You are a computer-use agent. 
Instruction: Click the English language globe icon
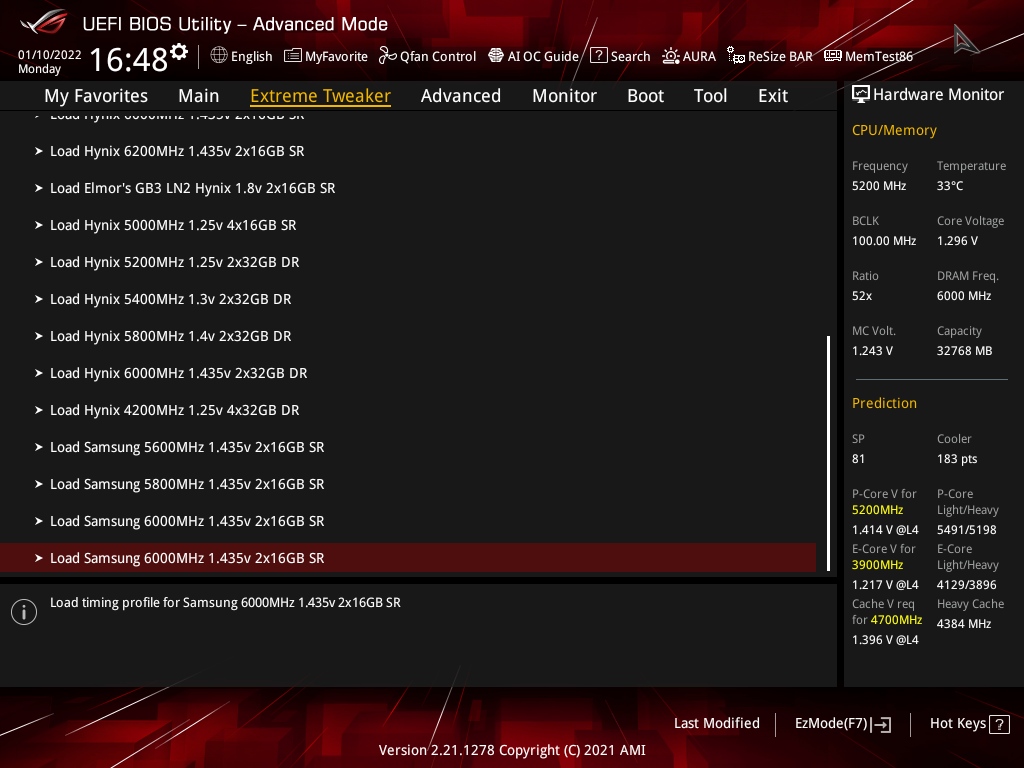click(219, 56)
